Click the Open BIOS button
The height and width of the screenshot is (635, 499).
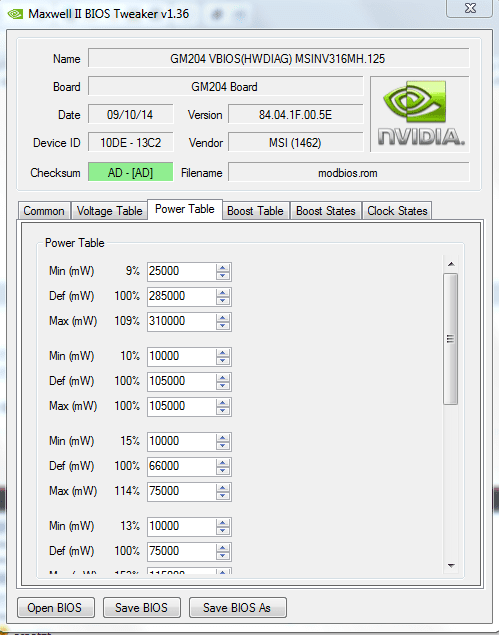pos(56,607)
